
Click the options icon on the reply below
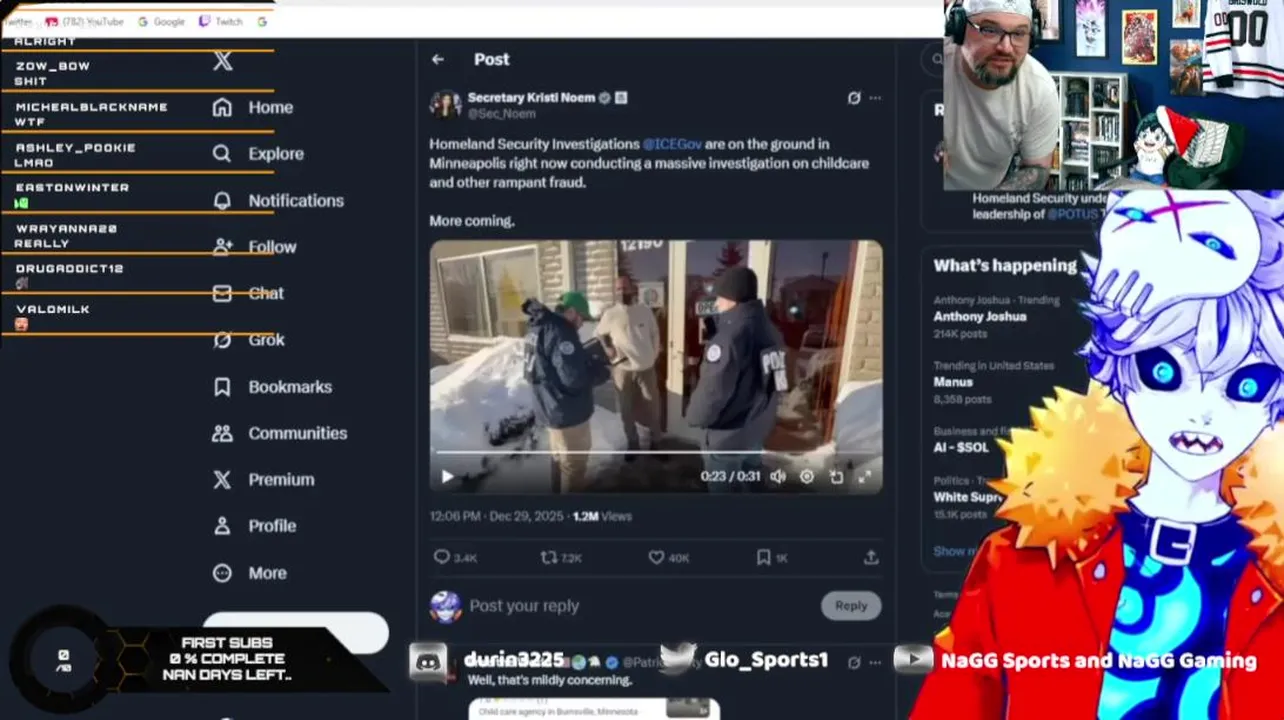tap(875, 662)
